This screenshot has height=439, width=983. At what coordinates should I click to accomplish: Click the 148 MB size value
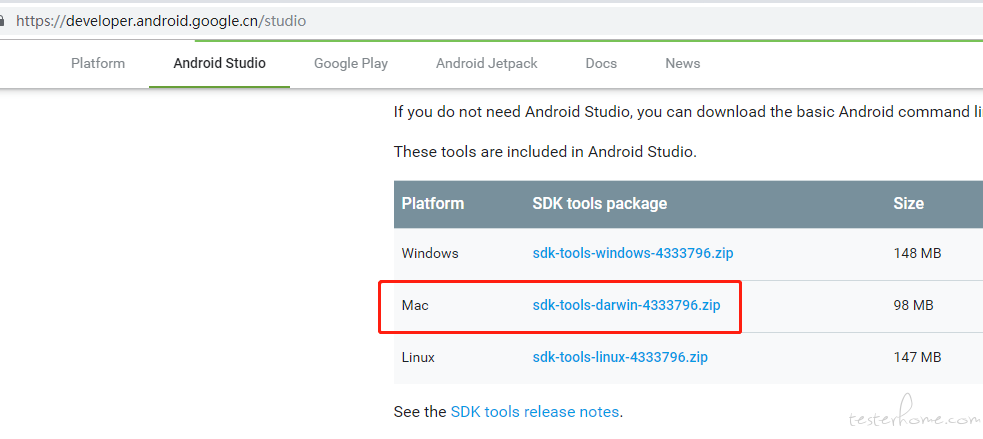[917, 253]
